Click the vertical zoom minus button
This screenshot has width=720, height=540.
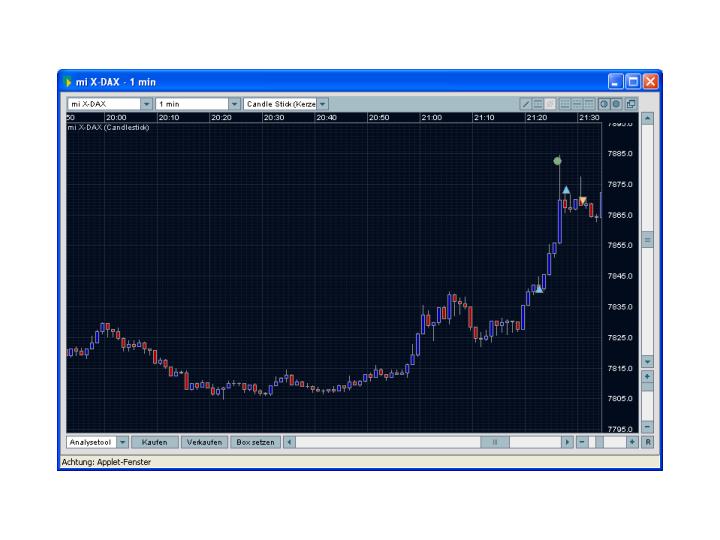click(647, 427)
